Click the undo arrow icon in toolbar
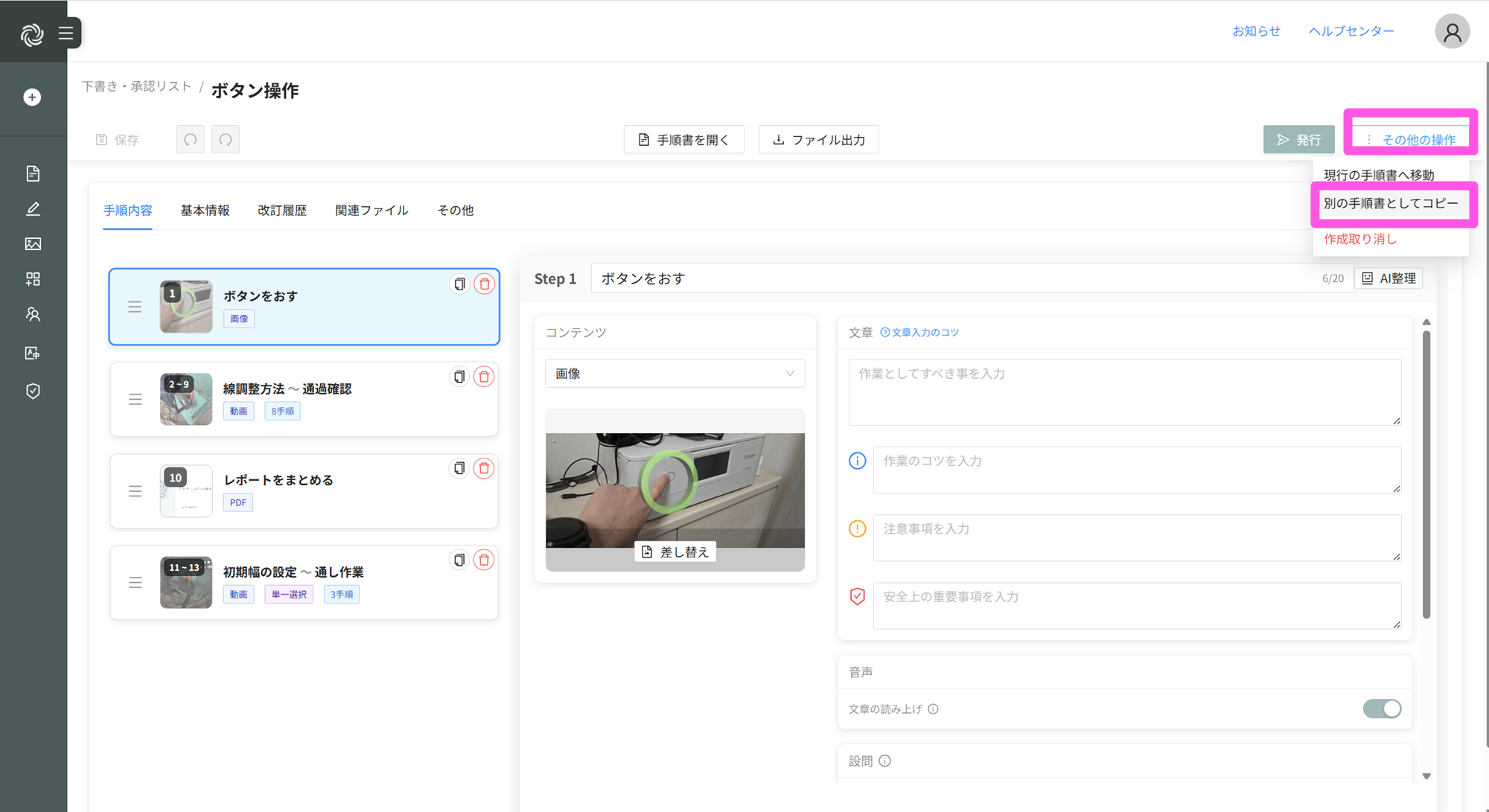The height and width of the screenshot is (812, 1489). tap(191, 139)
